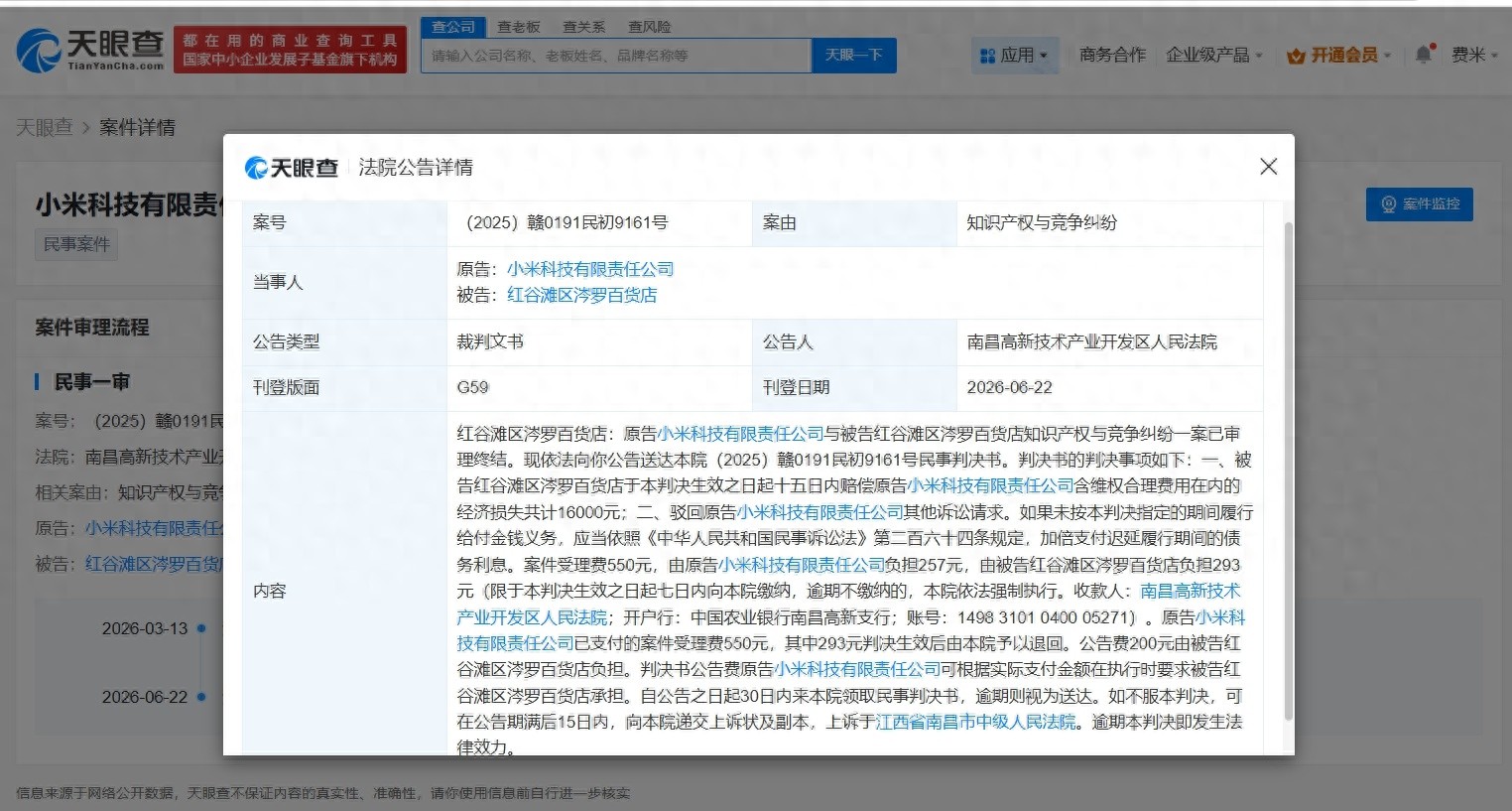Open defendant link 红谷滩区涔罗百货店 in 当事人 row
Screen dimensions: 1512x811
[x=581, y=295]
